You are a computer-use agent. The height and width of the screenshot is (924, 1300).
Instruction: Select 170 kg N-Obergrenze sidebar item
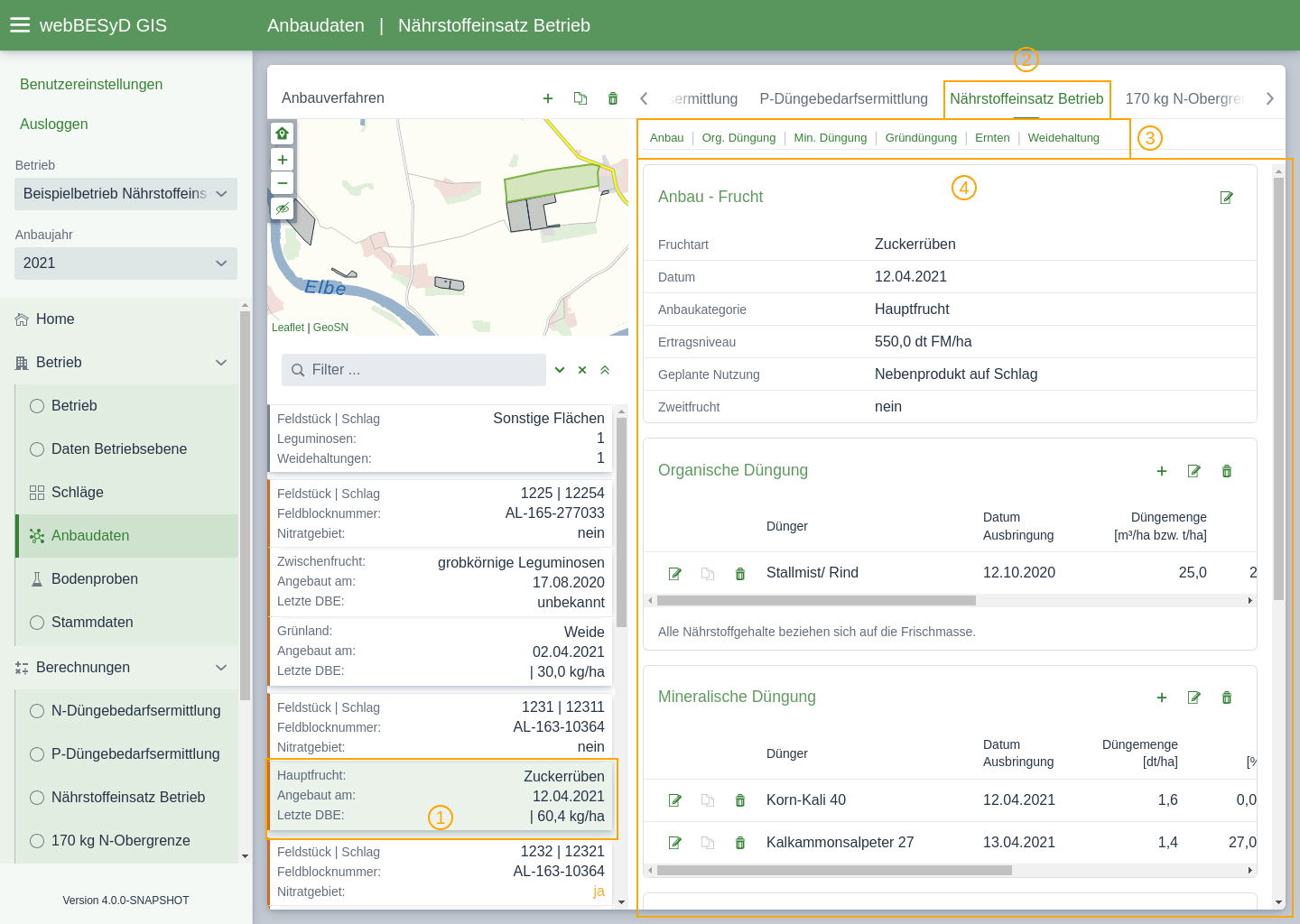pyautogui.click(x=127, y=841)
